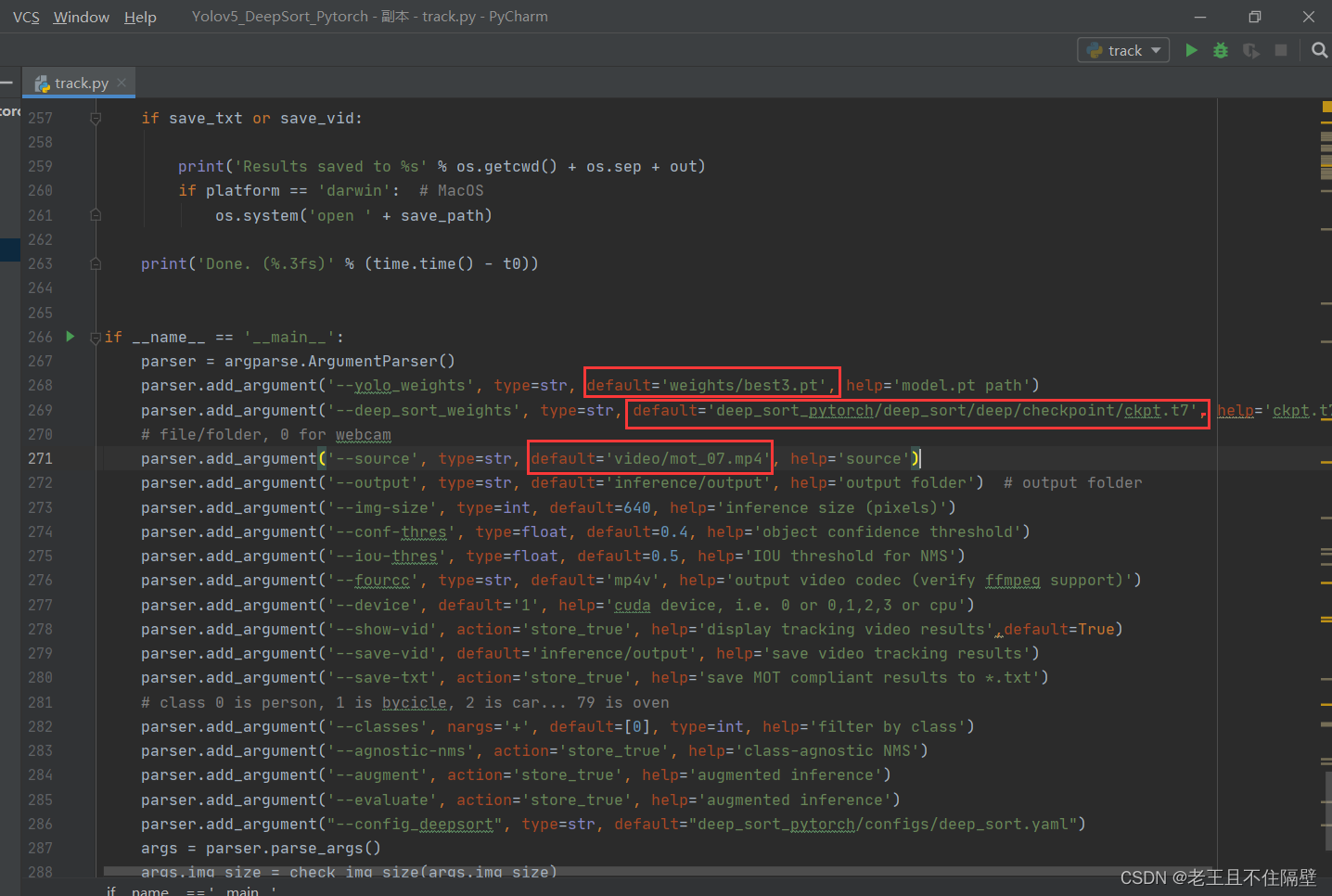Toggle fold marker at line 261
The height and width of the screenshot is (896, 1332).
(x=96, y=215)
